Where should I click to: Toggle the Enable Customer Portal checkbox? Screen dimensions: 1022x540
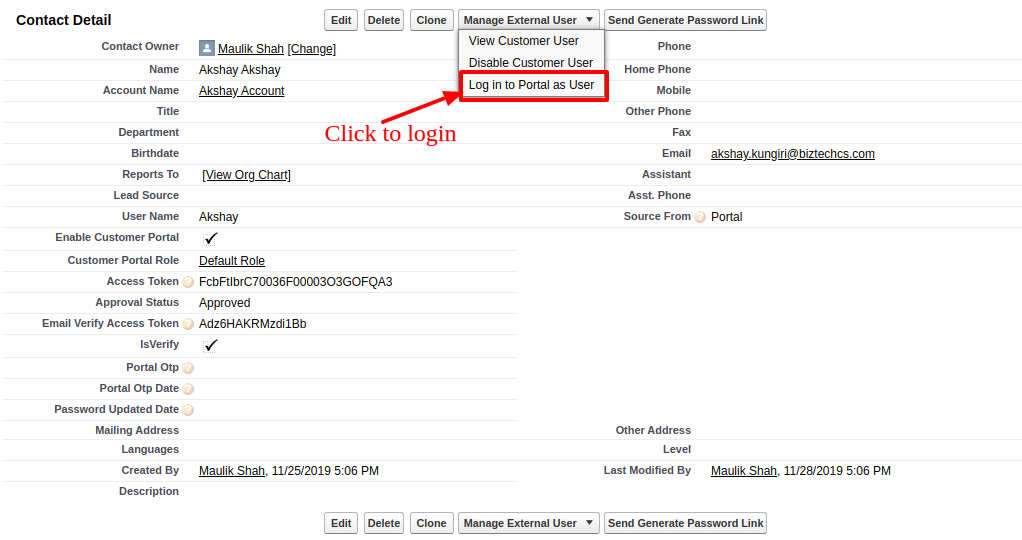211,239
